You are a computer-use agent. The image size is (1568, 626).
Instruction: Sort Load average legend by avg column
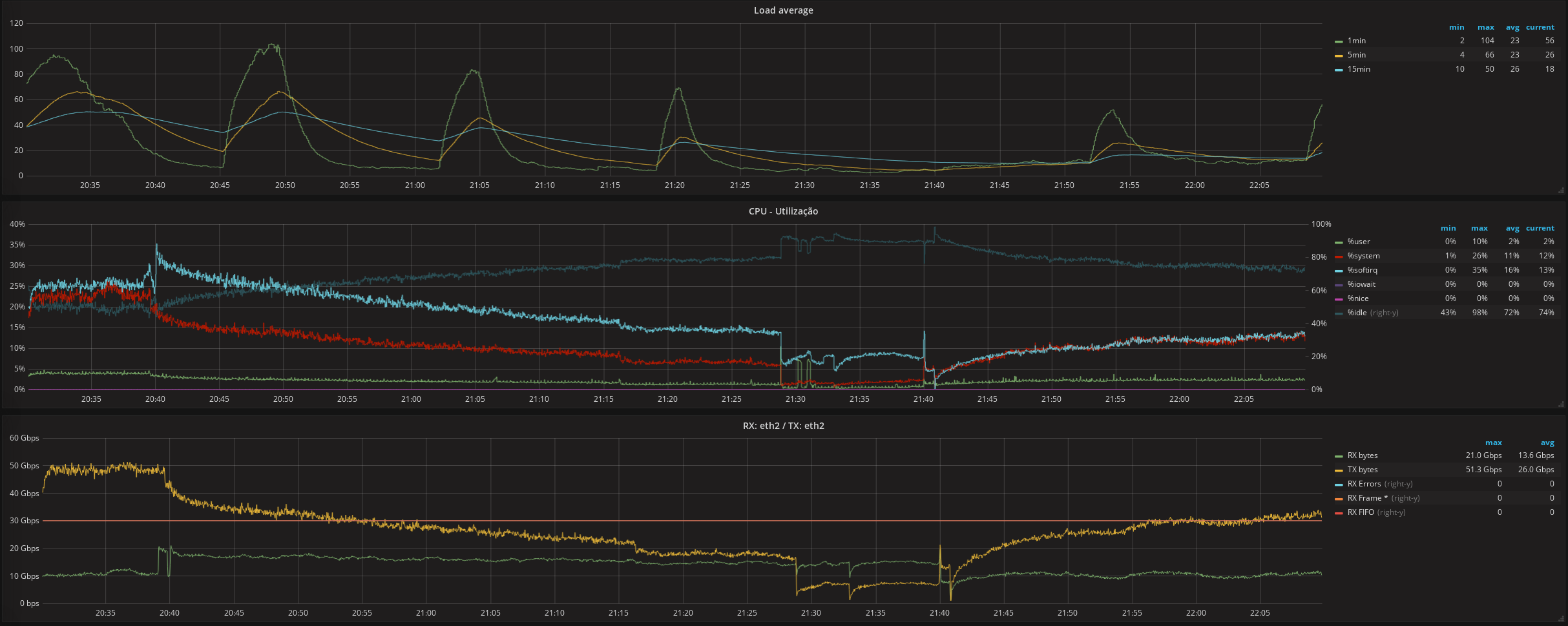[x=1512, y=27]
